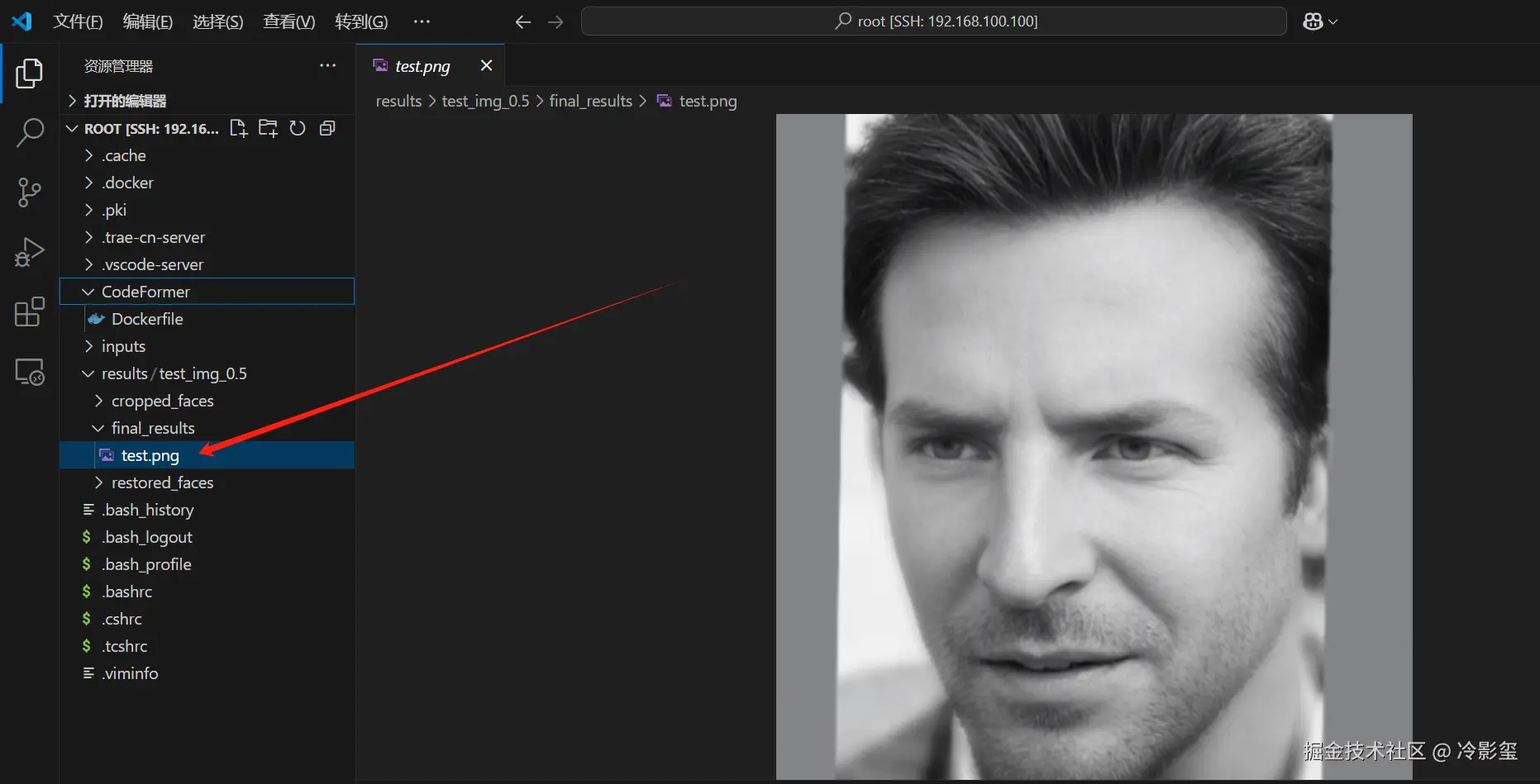Create a new file in the explorer
1540x784 pixels.
click(x=238, y=128)
